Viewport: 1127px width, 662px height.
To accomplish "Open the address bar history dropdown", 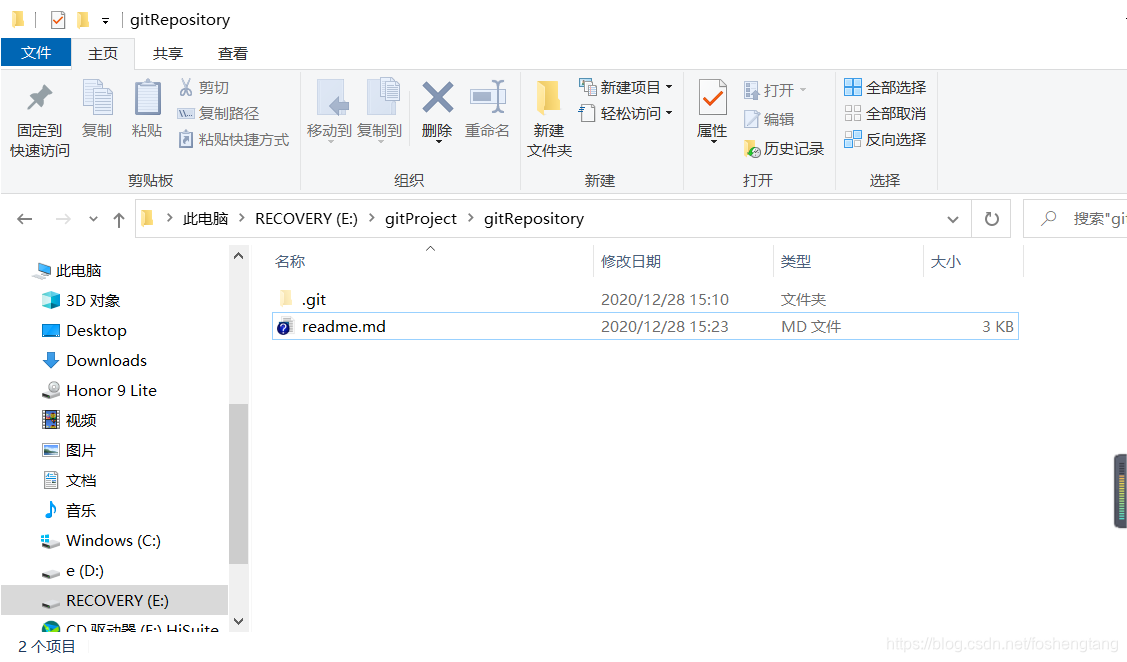I will (953, 219).
